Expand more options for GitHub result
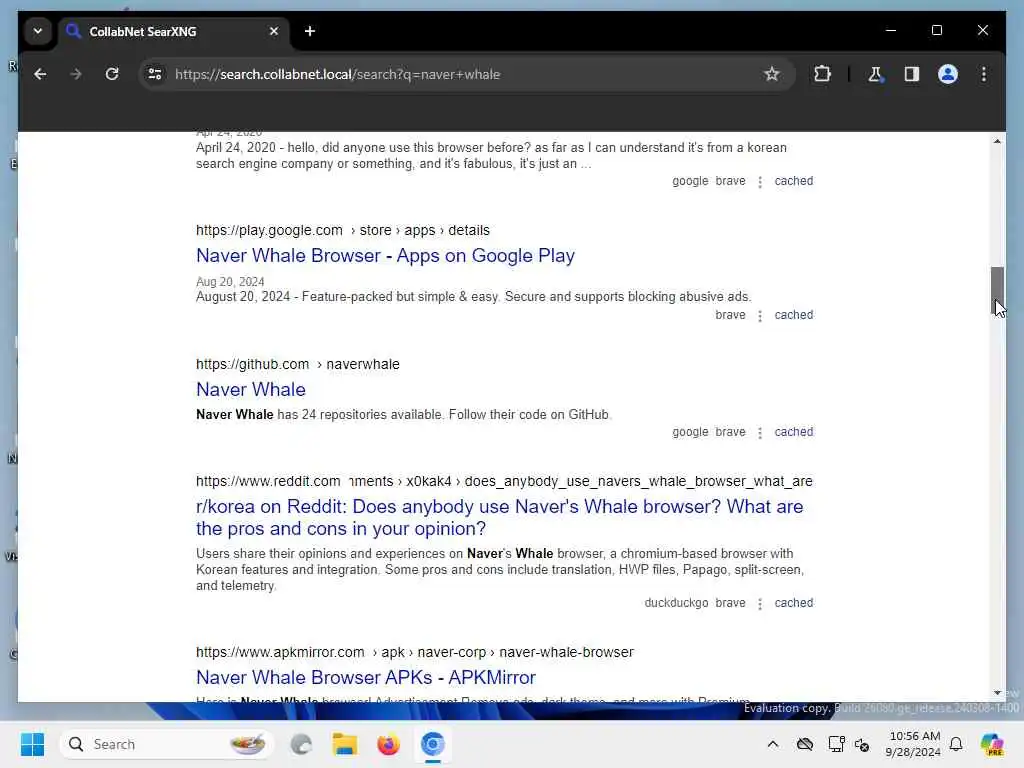The height and width of the screenshot is (768, 1024). click(760, 433)
